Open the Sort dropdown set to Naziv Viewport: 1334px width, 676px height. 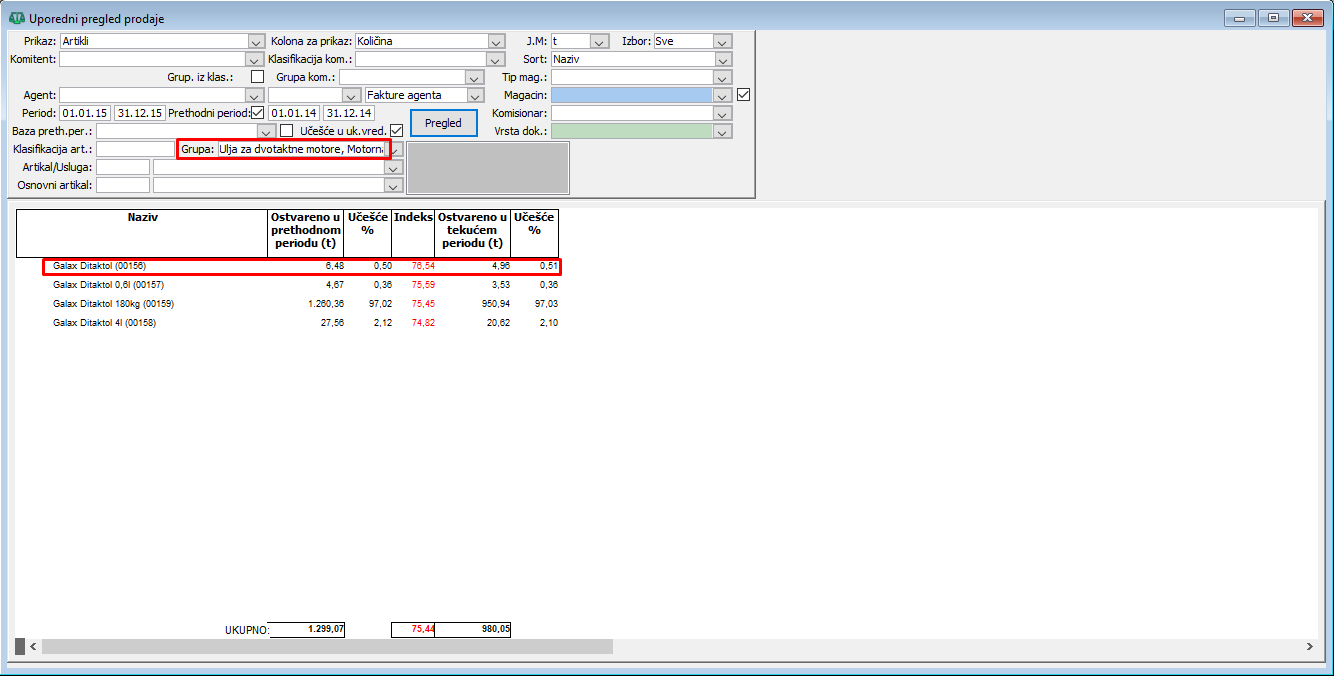[x=723, y=60]
